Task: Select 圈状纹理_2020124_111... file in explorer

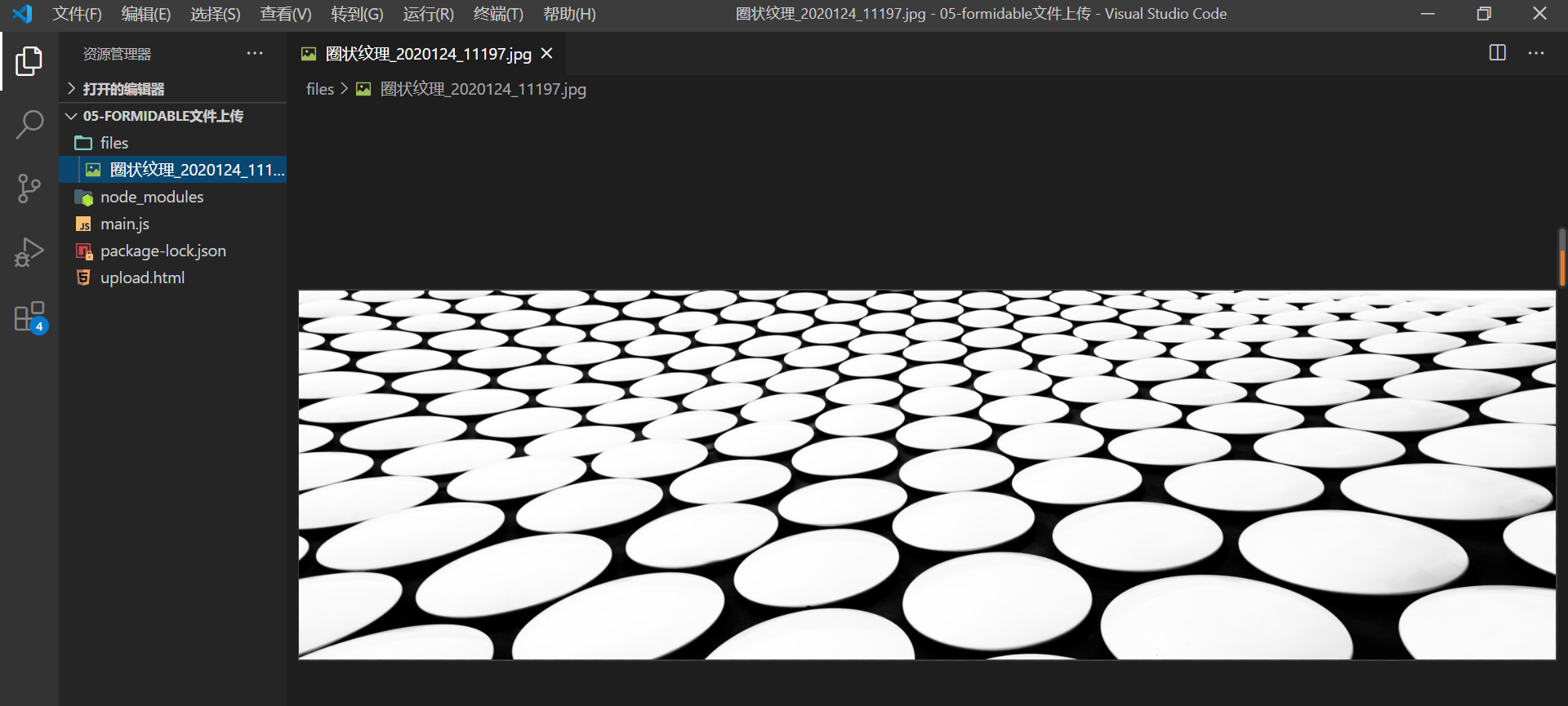Action: (172, 170)
